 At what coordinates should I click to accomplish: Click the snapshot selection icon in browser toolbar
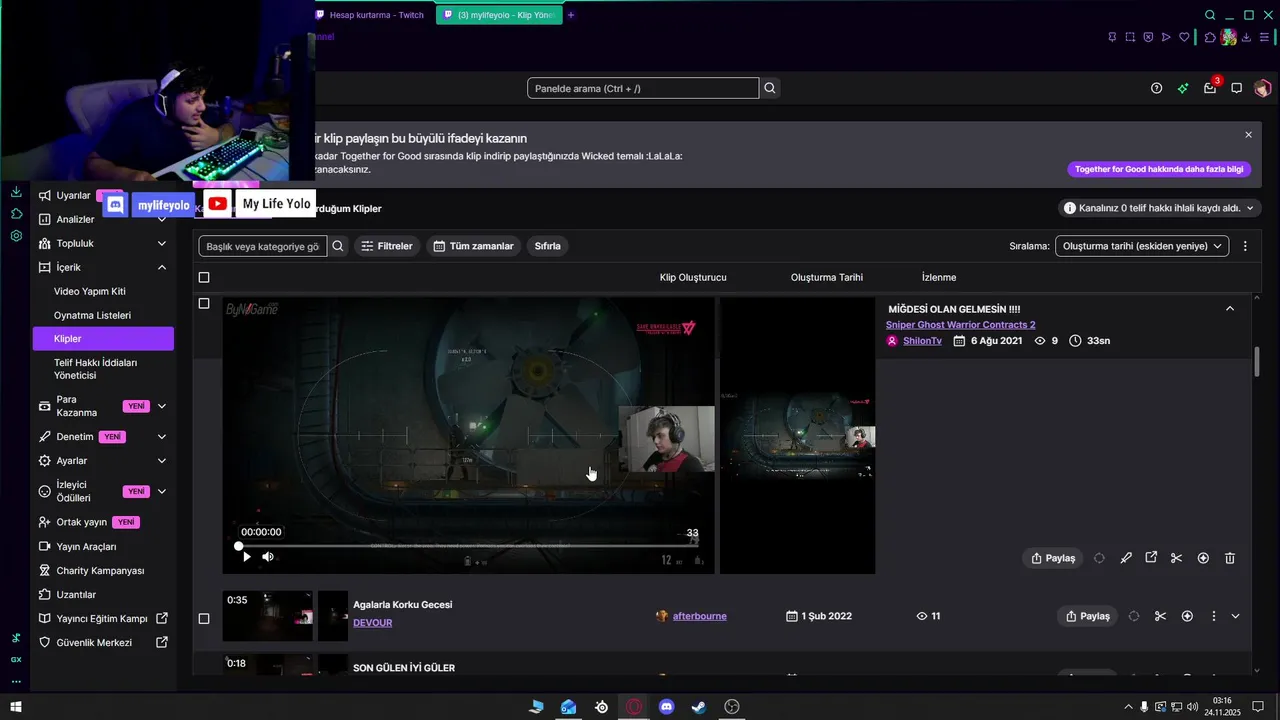click(1130, 37)
